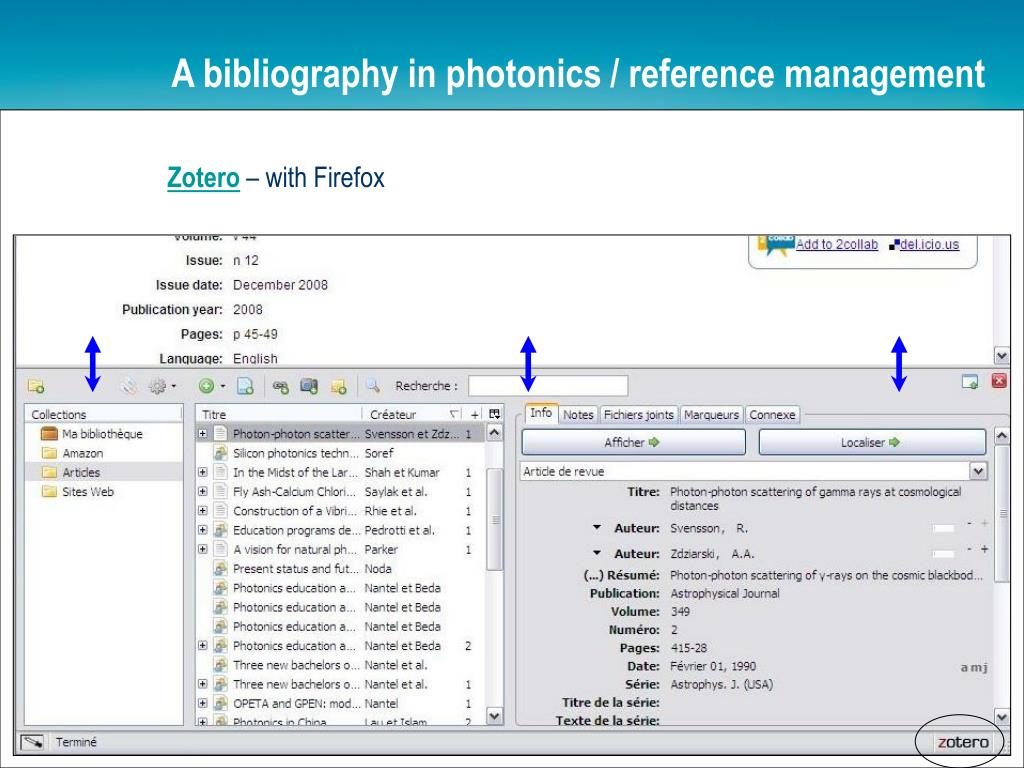Click the Ma bibliothèque library box icon
1024x768 pixels.
(49, 434)
